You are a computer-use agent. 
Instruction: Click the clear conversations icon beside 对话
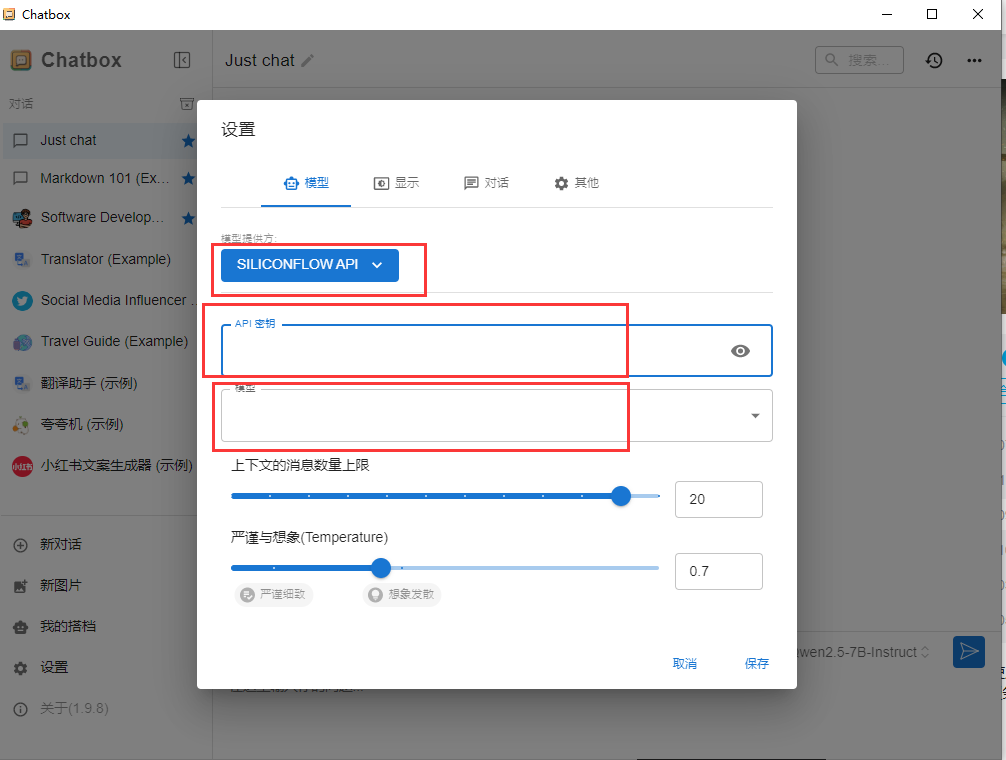[187, 104]
